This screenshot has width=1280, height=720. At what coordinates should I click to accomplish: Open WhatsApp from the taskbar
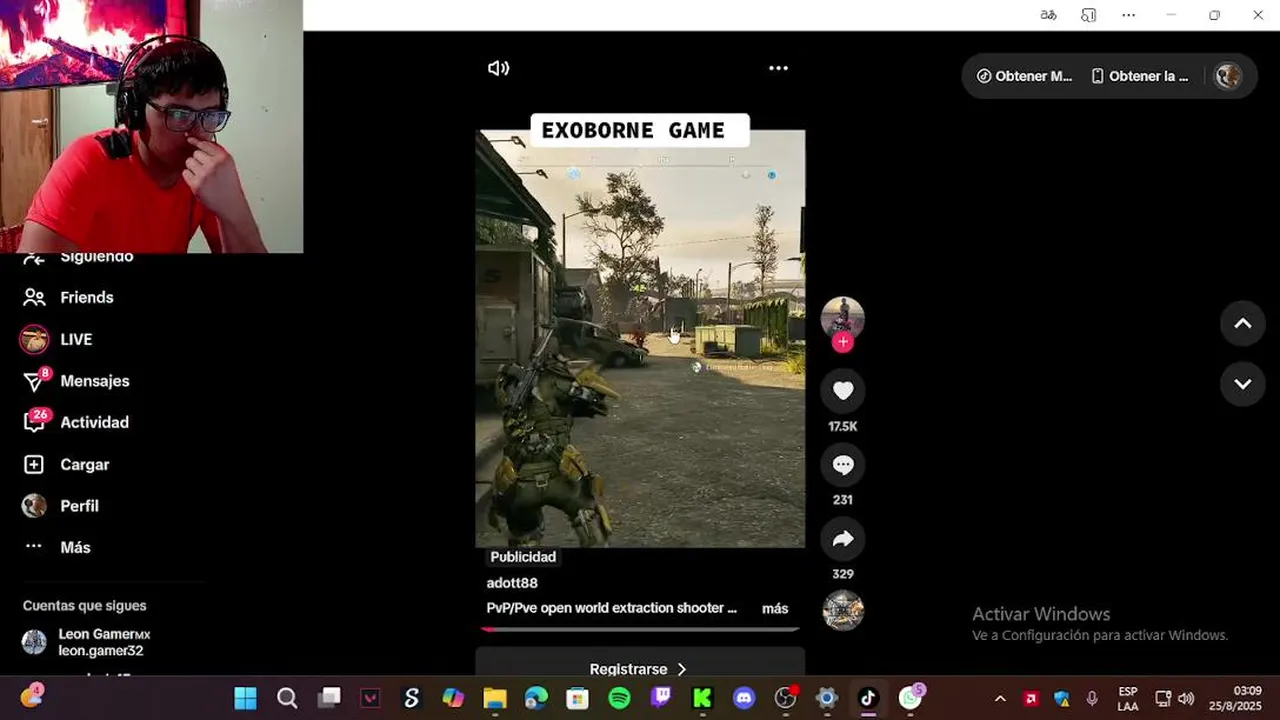coord(910,698)
